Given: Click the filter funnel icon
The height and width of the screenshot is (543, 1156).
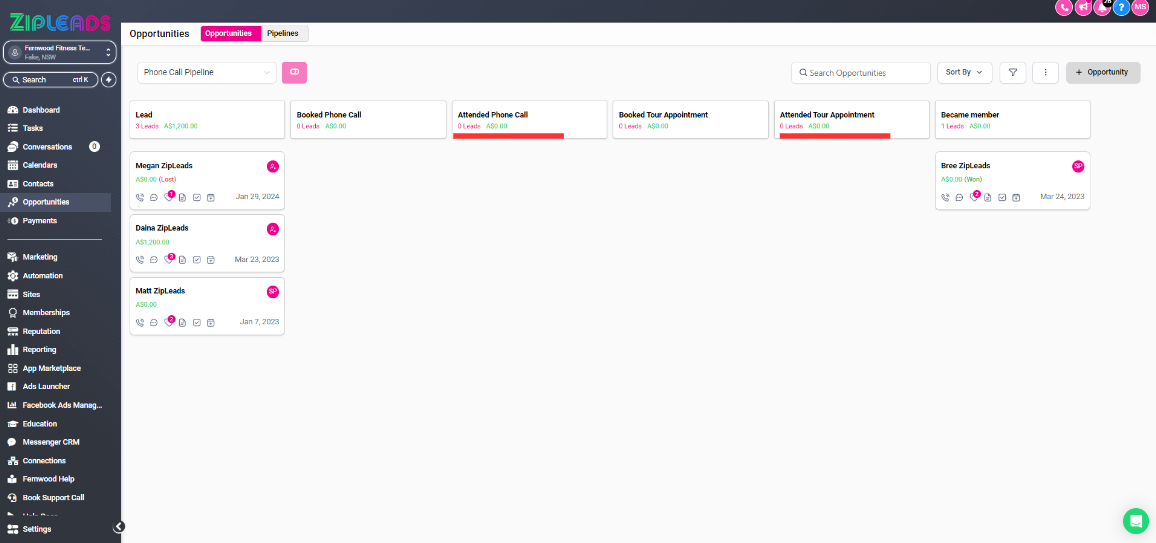Looking at the screenshot, I should pyautogui.click(x=1013, y=72).
